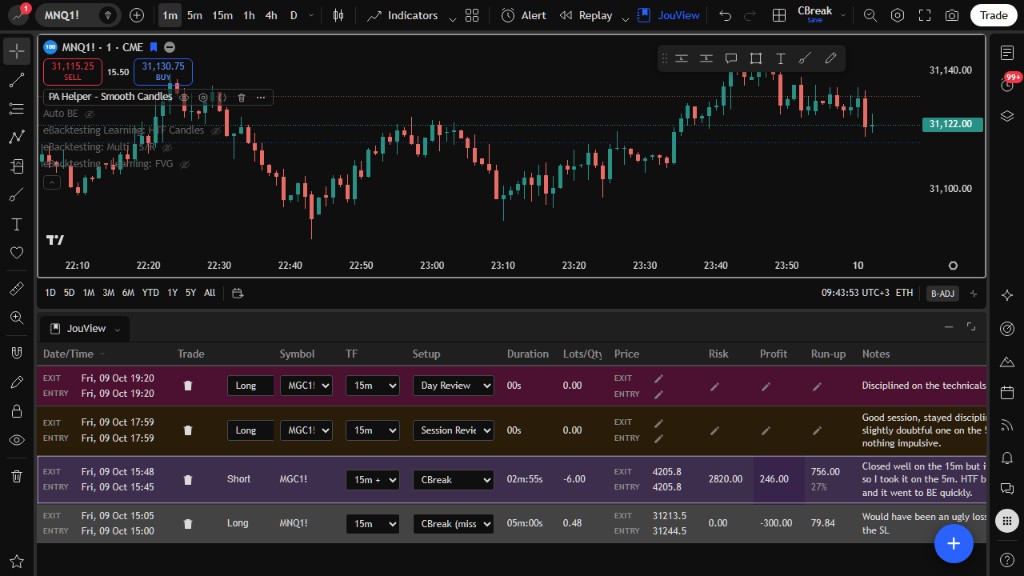Open the favorites star at sidebar bottom
The width and height of the screenshot is (1024, 576).
coord(17,561)
